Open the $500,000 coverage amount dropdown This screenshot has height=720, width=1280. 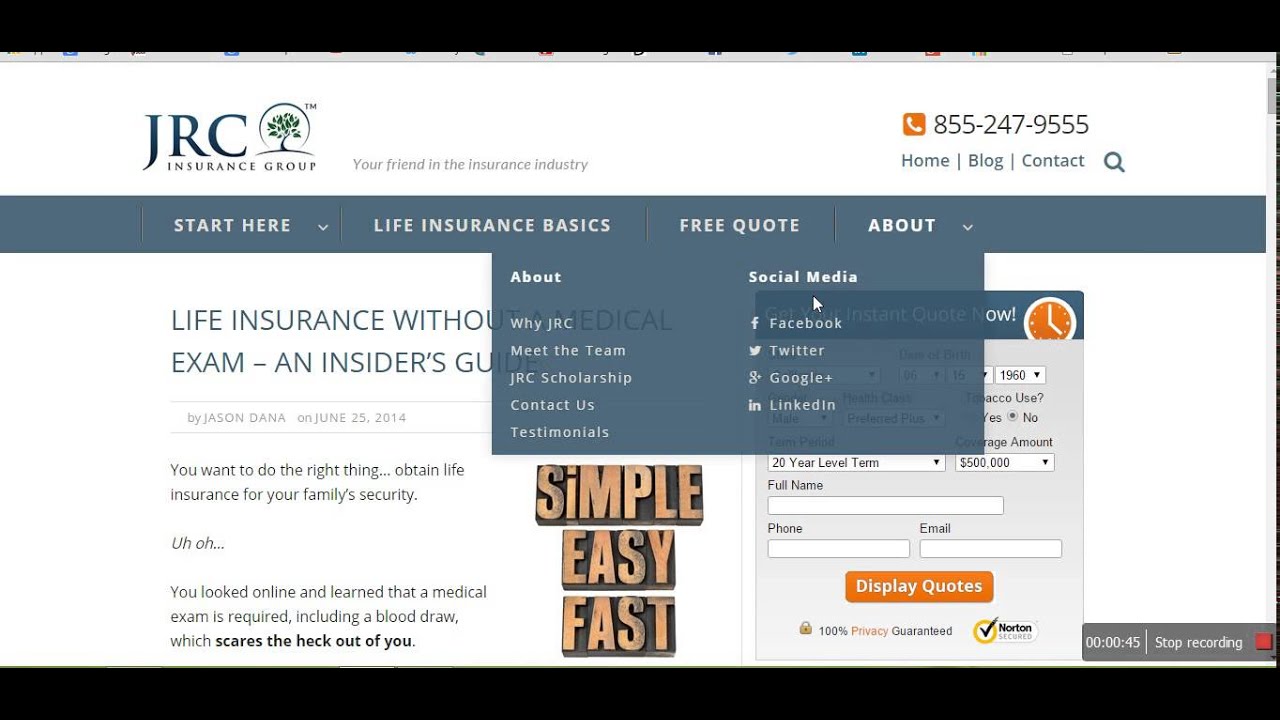(x=1004, y=463)
